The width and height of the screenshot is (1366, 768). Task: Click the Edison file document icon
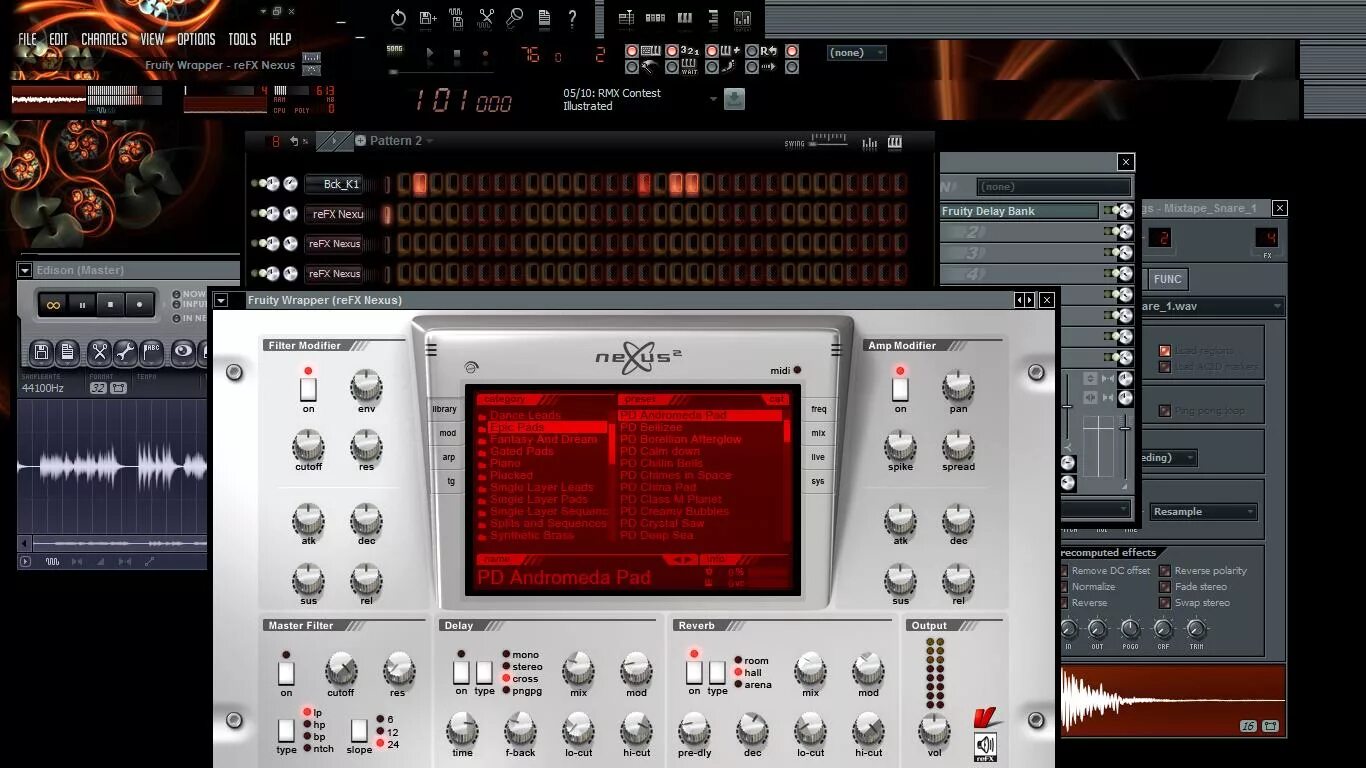pyautogui.click(x=67, y=351)
